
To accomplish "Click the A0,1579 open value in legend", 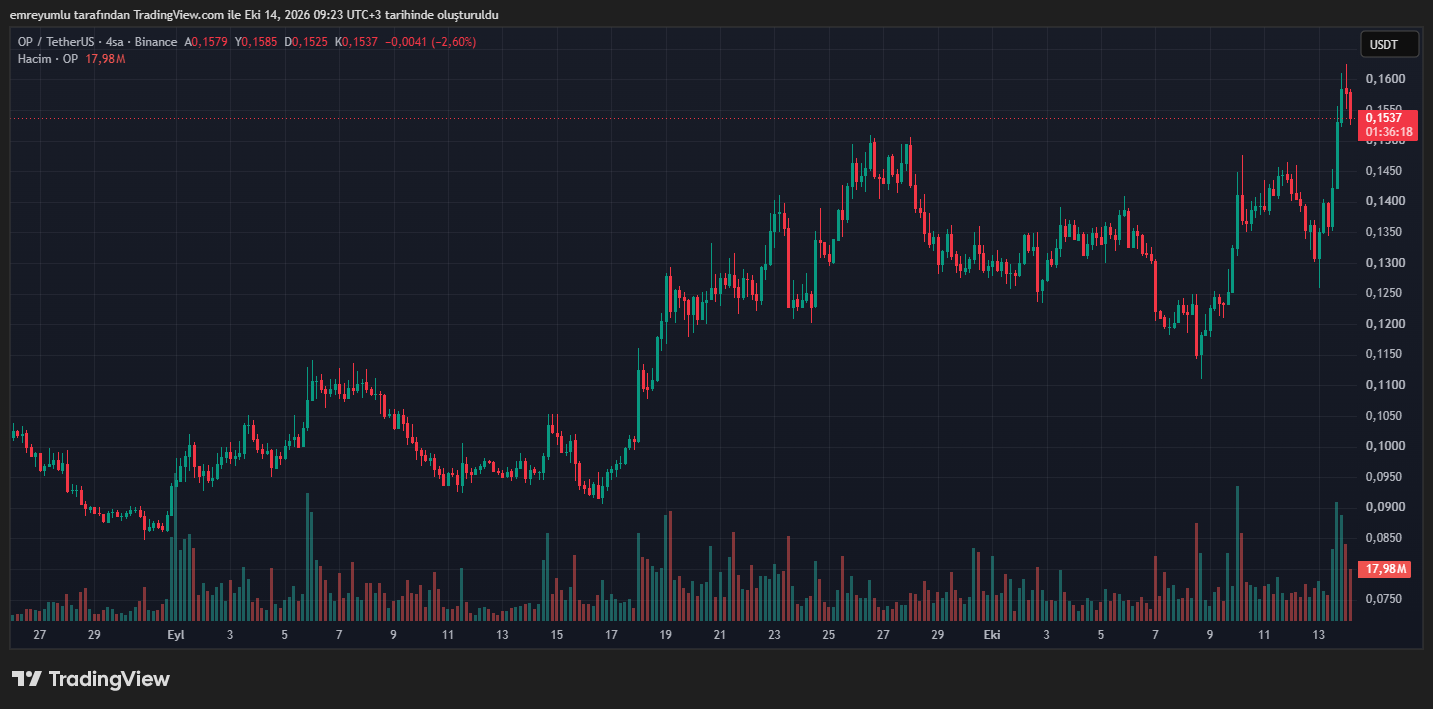I will click(x=207, y=42).
